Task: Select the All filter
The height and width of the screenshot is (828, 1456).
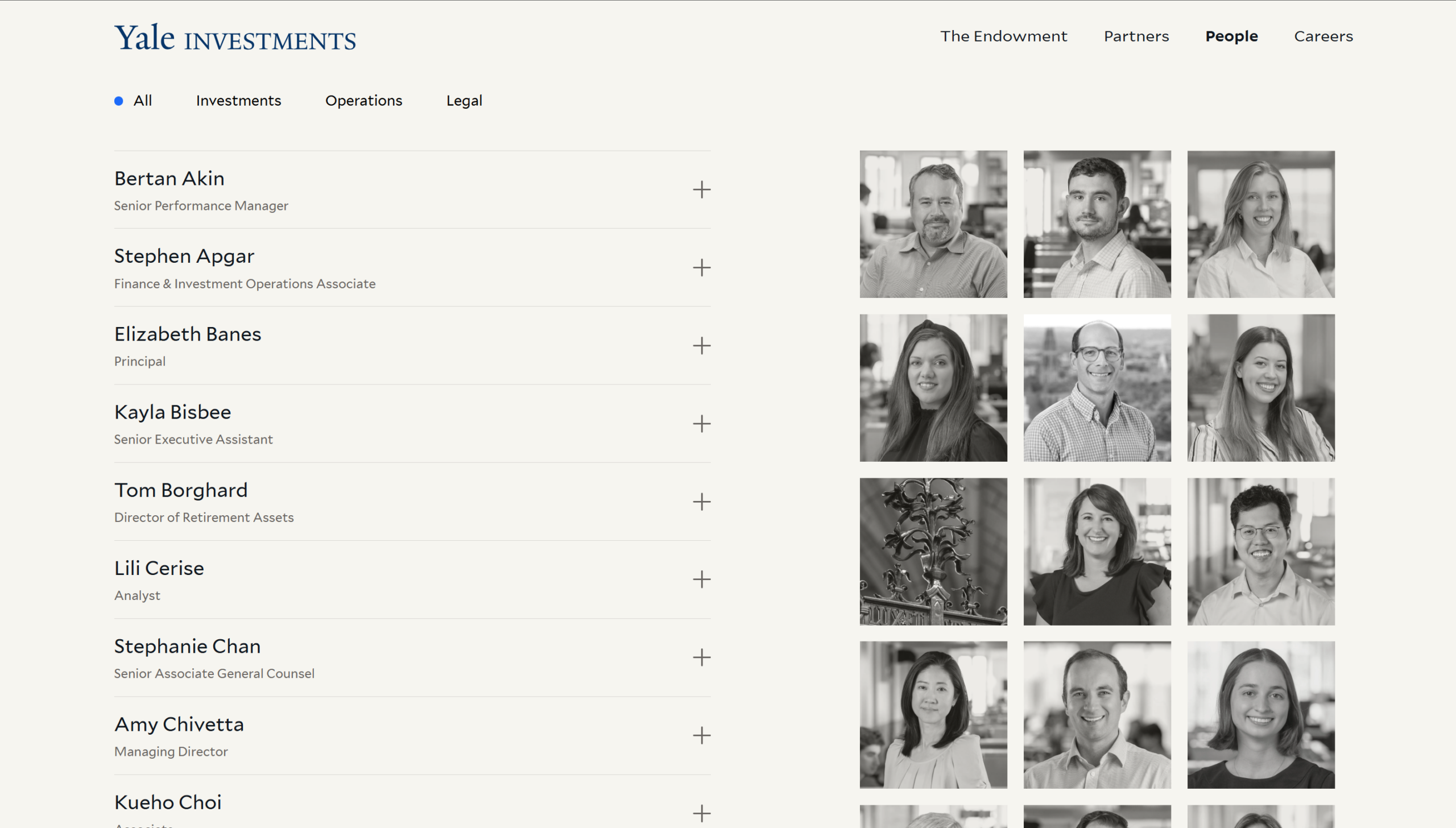Action: [x=142, y=101]
